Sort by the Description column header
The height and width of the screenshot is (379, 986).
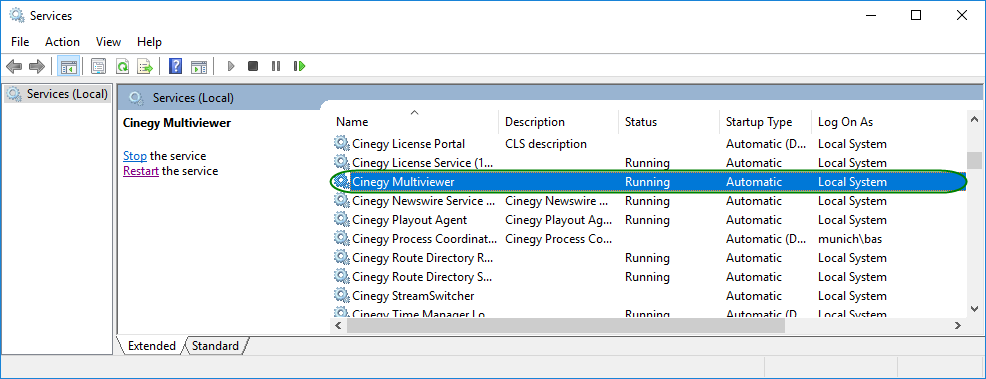(559, 121)
